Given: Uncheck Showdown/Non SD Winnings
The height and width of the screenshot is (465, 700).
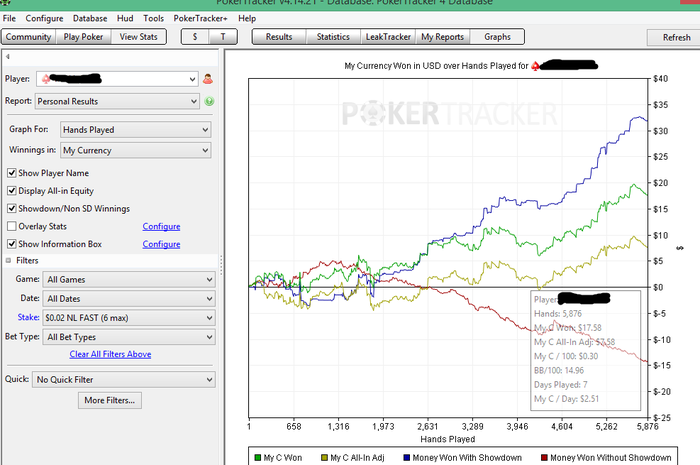Looking at the screenshot, I should point(12,208).
